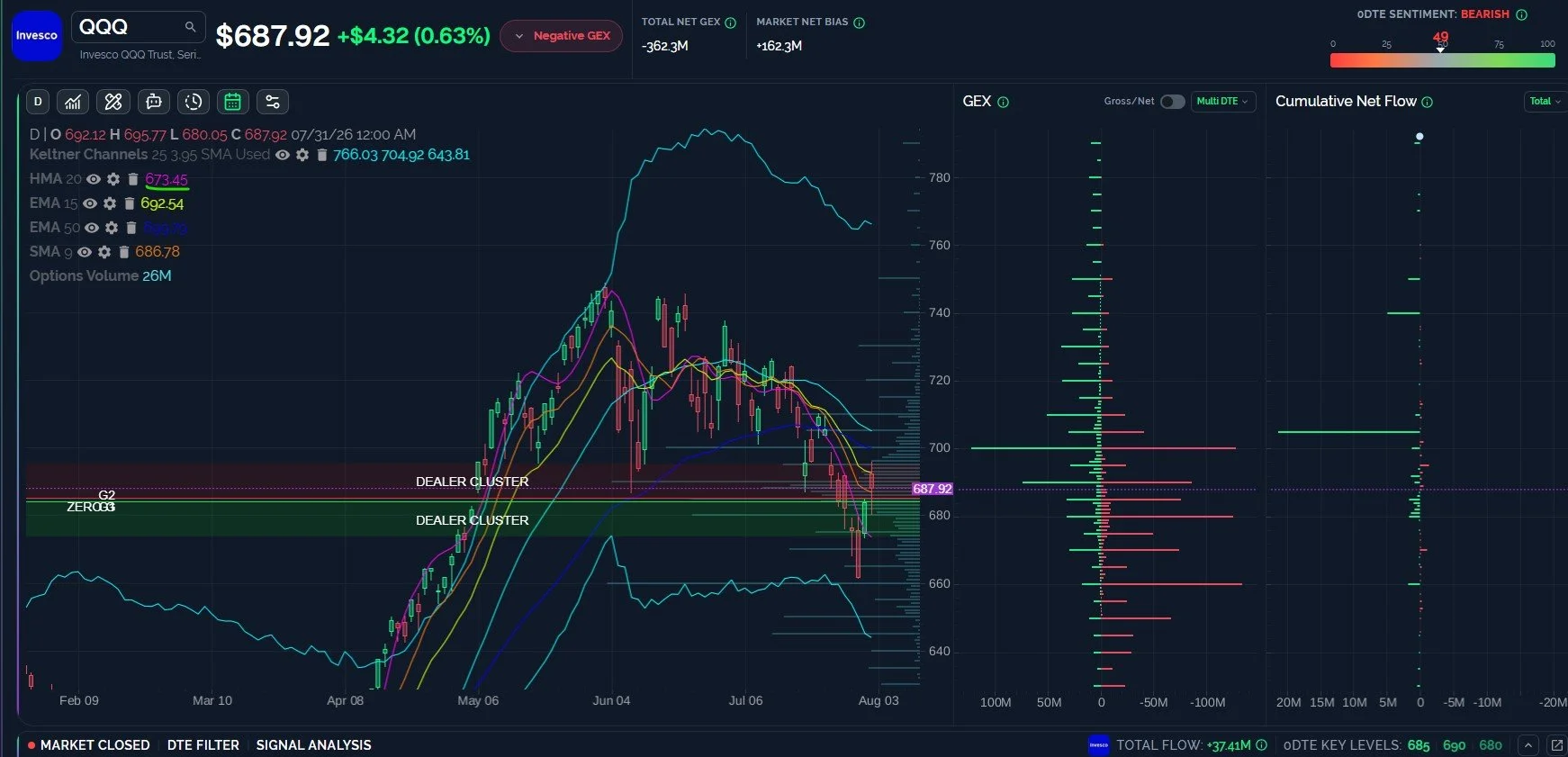Click the Keltner values 766.03 704.92 643.81
The image size is (1568, 757).
pos(401,155)
